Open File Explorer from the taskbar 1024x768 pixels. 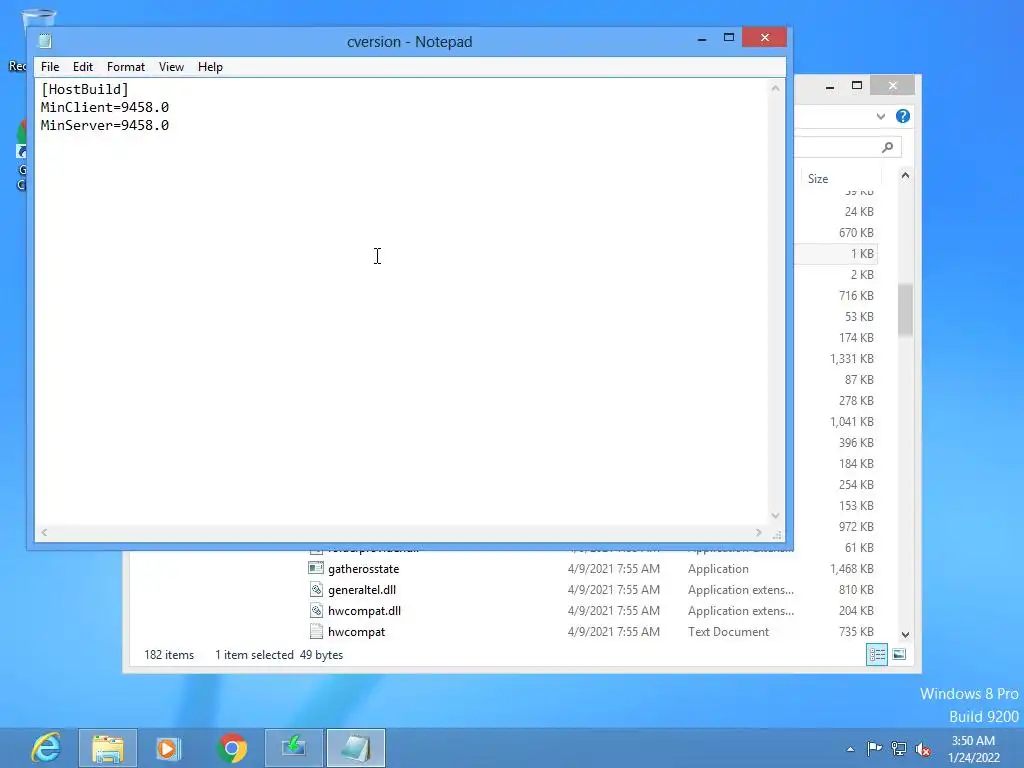[x=108, y=748]
